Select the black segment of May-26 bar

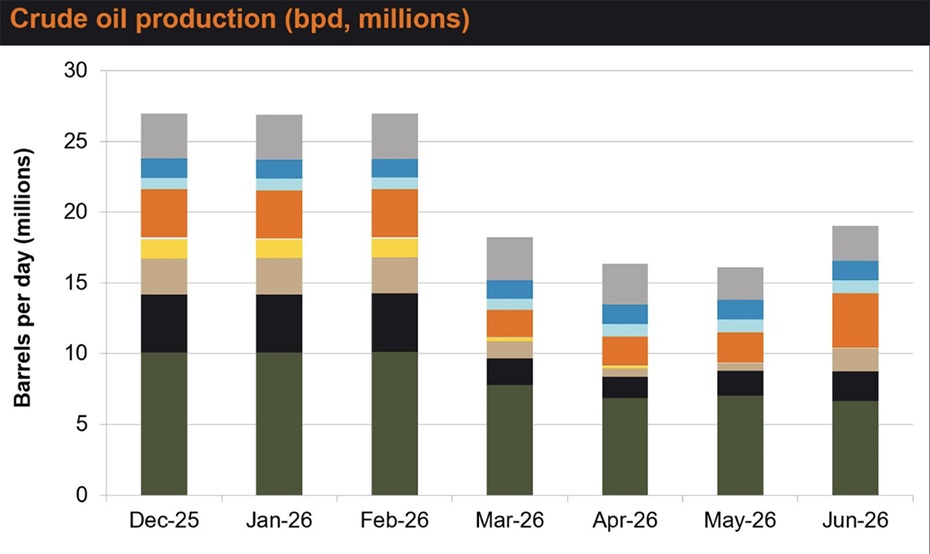coord(740,384)
